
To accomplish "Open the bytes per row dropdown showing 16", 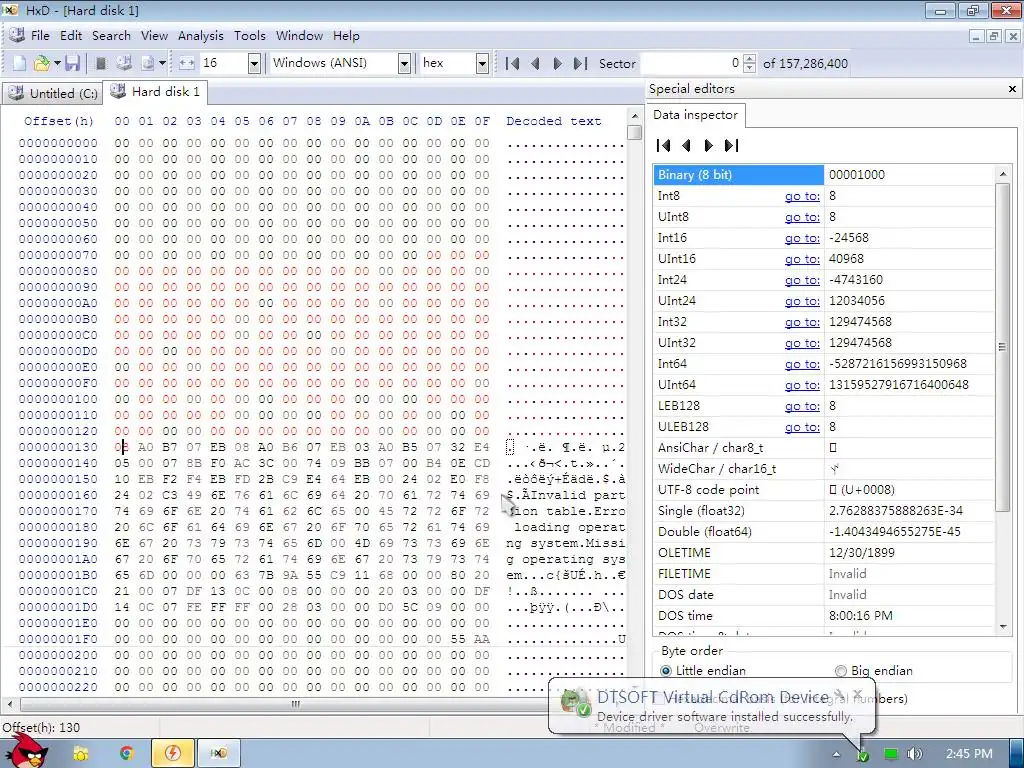I will [254, 63].
